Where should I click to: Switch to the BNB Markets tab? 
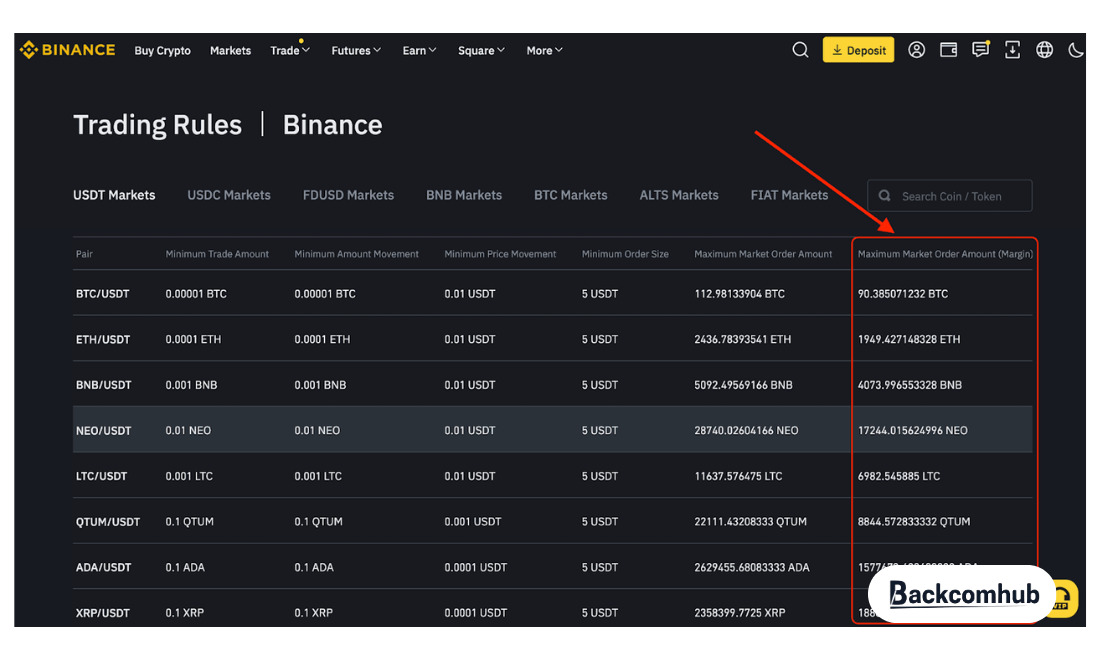464,195
